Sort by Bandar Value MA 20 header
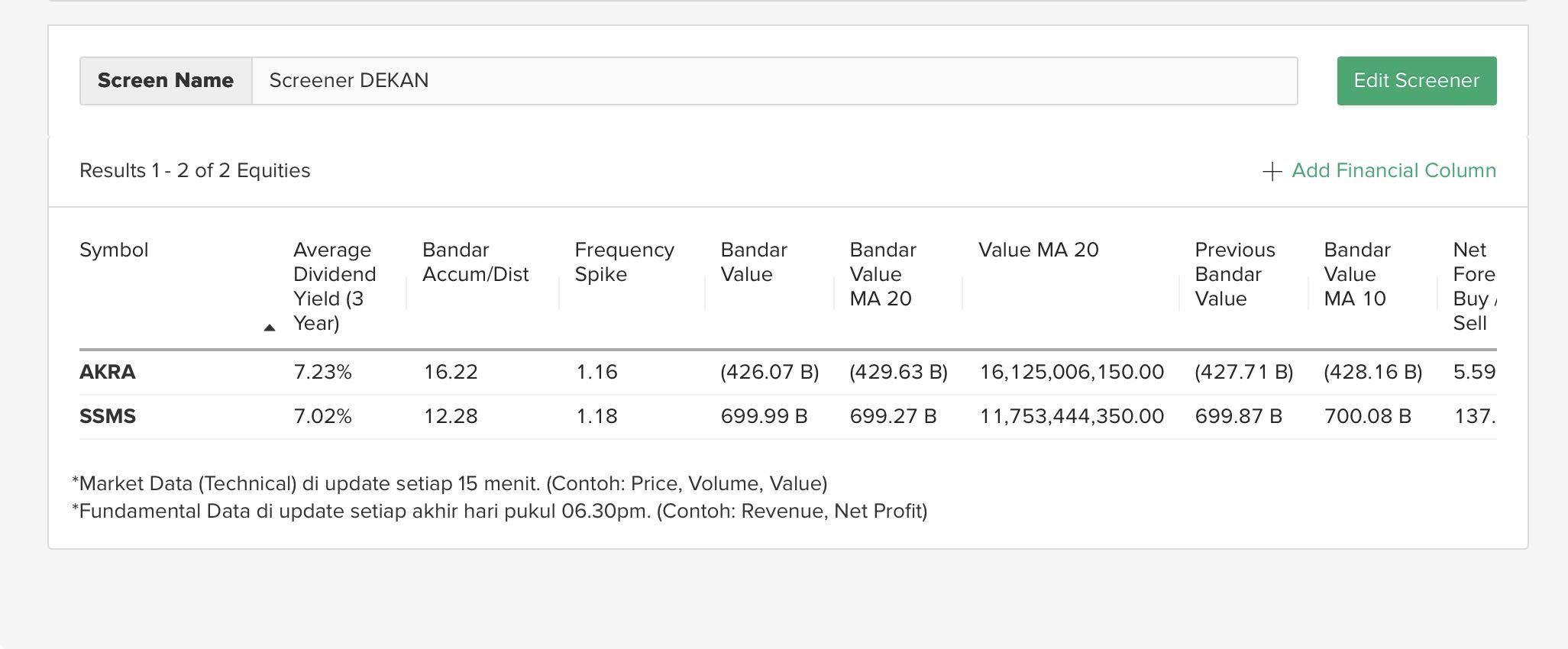Viewport: 1568px width, 649px height. pos(882,274)
